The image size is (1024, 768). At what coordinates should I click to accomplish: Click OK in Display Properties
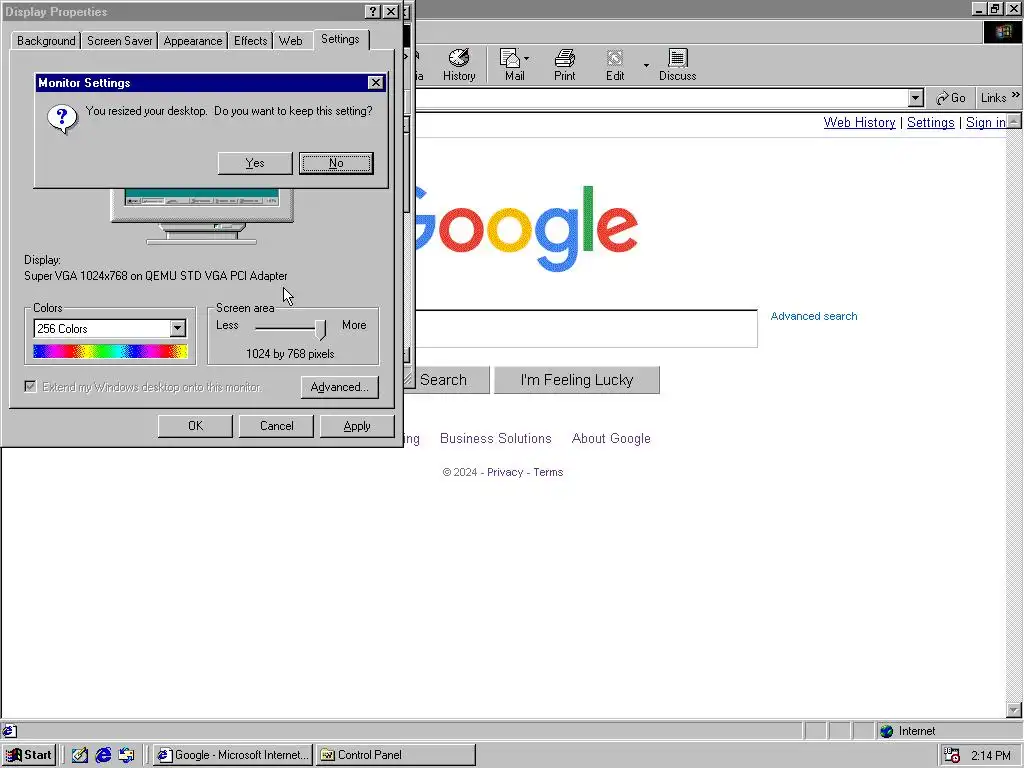coord(195,426)
